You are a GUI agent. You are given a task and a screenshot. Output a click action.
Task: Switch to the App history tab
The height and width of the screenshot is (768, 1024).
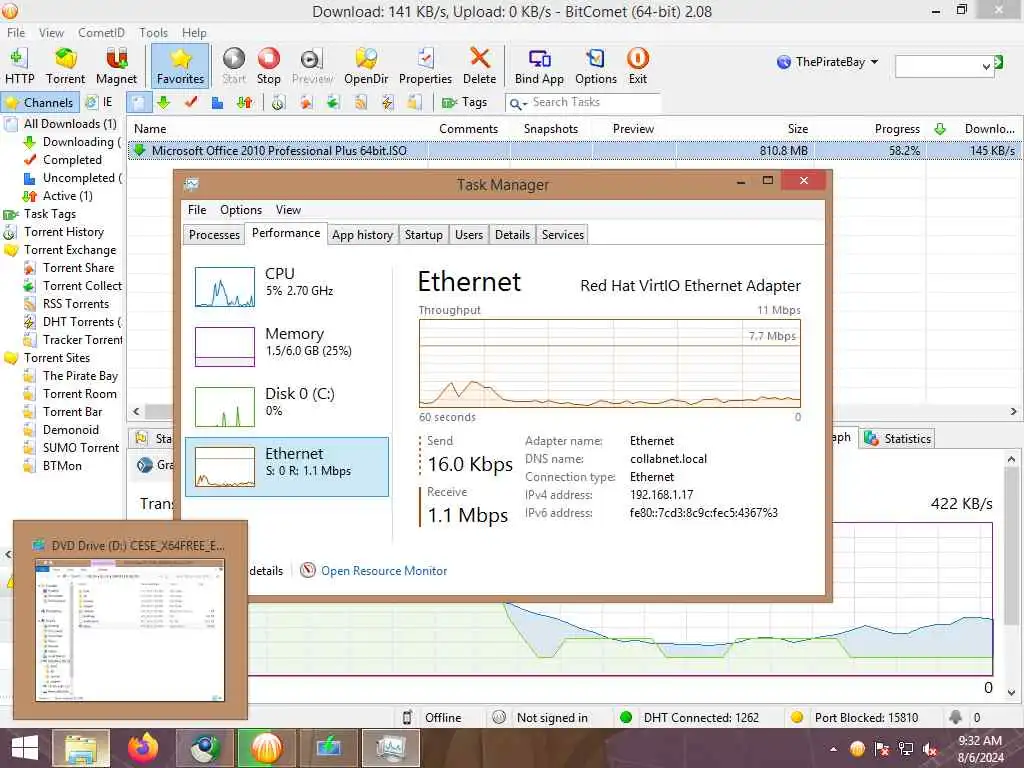coord(362,234)
